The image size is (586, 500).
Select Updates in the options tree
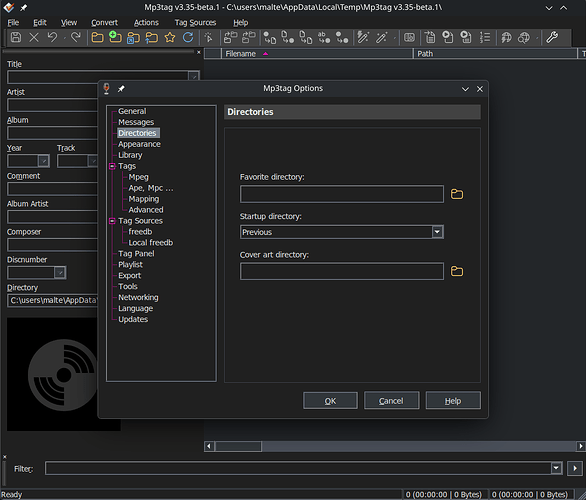[x=133, y=320]
